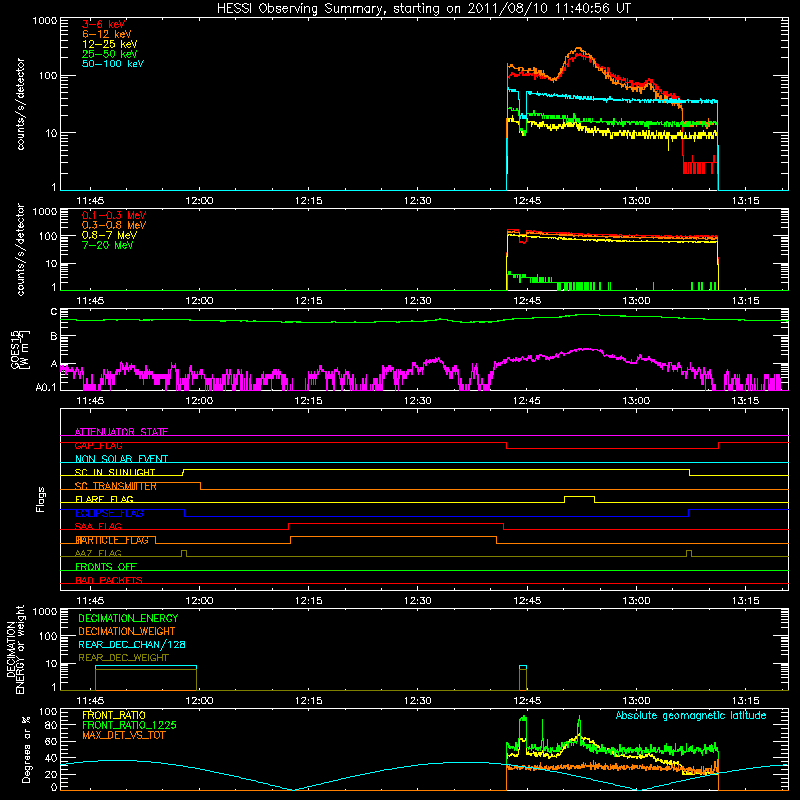Select the GAP_FLAG label
800x800 pixels.
[99, 445]
